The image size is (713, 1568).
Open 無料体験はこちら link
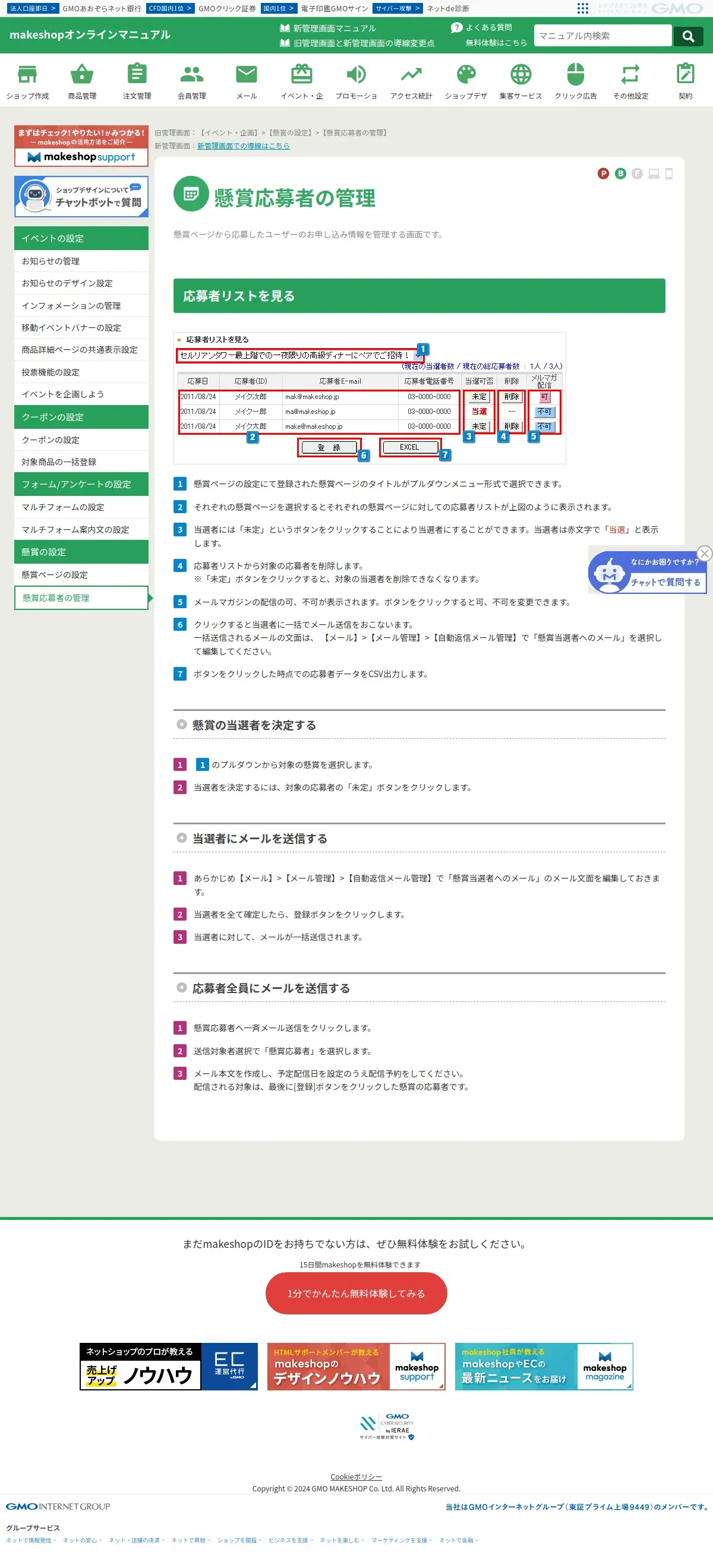[x=496, y=43]
